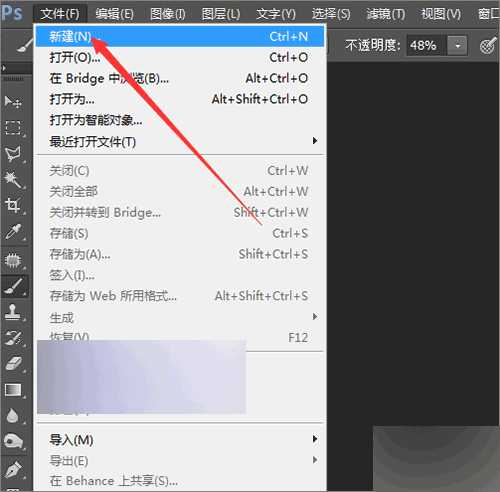Choose Open as Smart Object (打开为智能对象)
This screenshot has height=492, width=500.
[x=181, y=120]
